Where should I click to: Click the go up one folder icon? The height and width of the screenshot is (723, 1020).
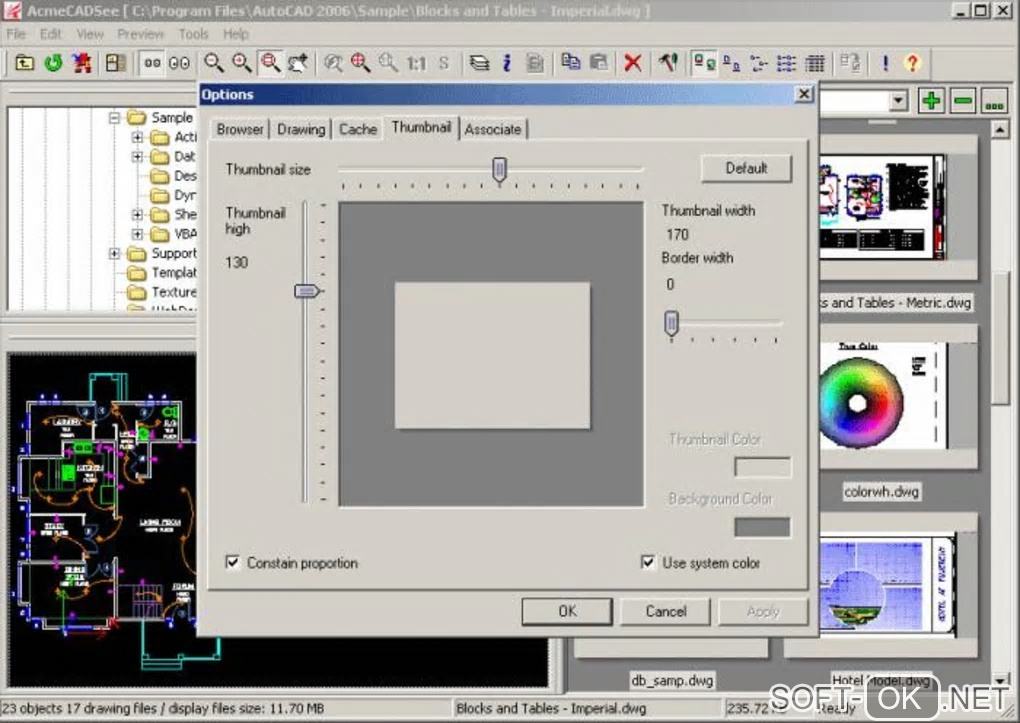coord(24,63)
